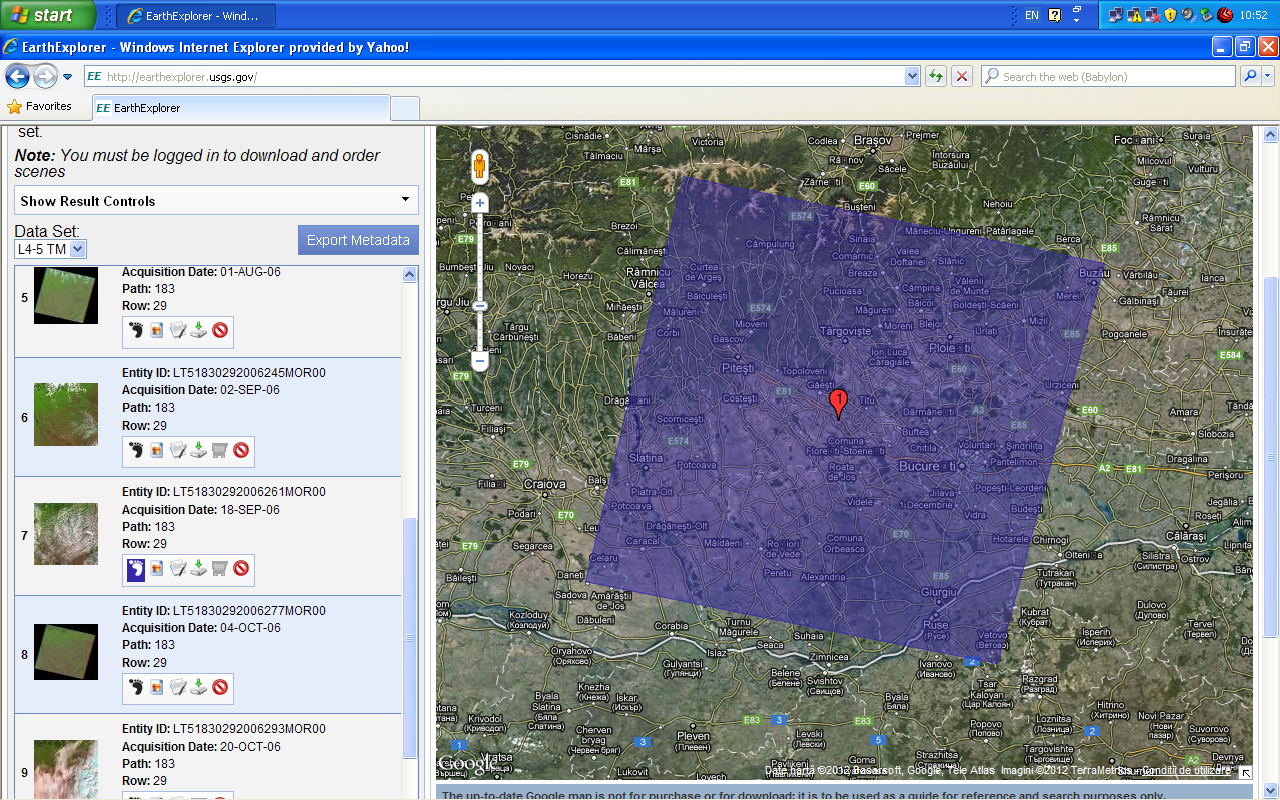Exclude scene 02-SEP-06 from results
Screen dimensions: 1280x800
(x=241, y=450)
